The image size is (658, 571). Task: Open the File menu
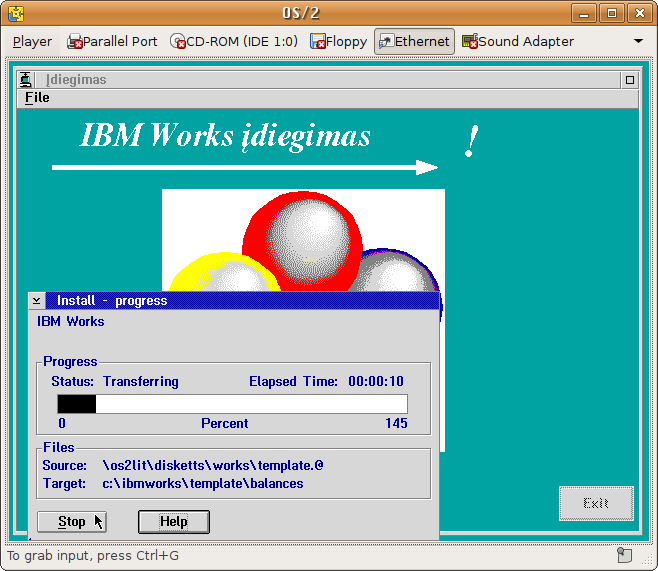[x=37, y=98]
